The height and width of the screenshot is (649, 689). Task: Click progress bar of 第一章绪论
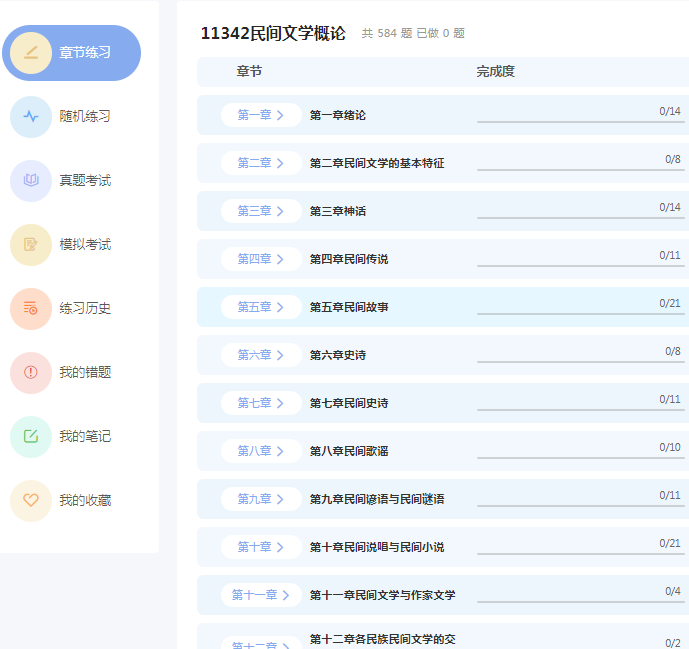pos(581,122)
